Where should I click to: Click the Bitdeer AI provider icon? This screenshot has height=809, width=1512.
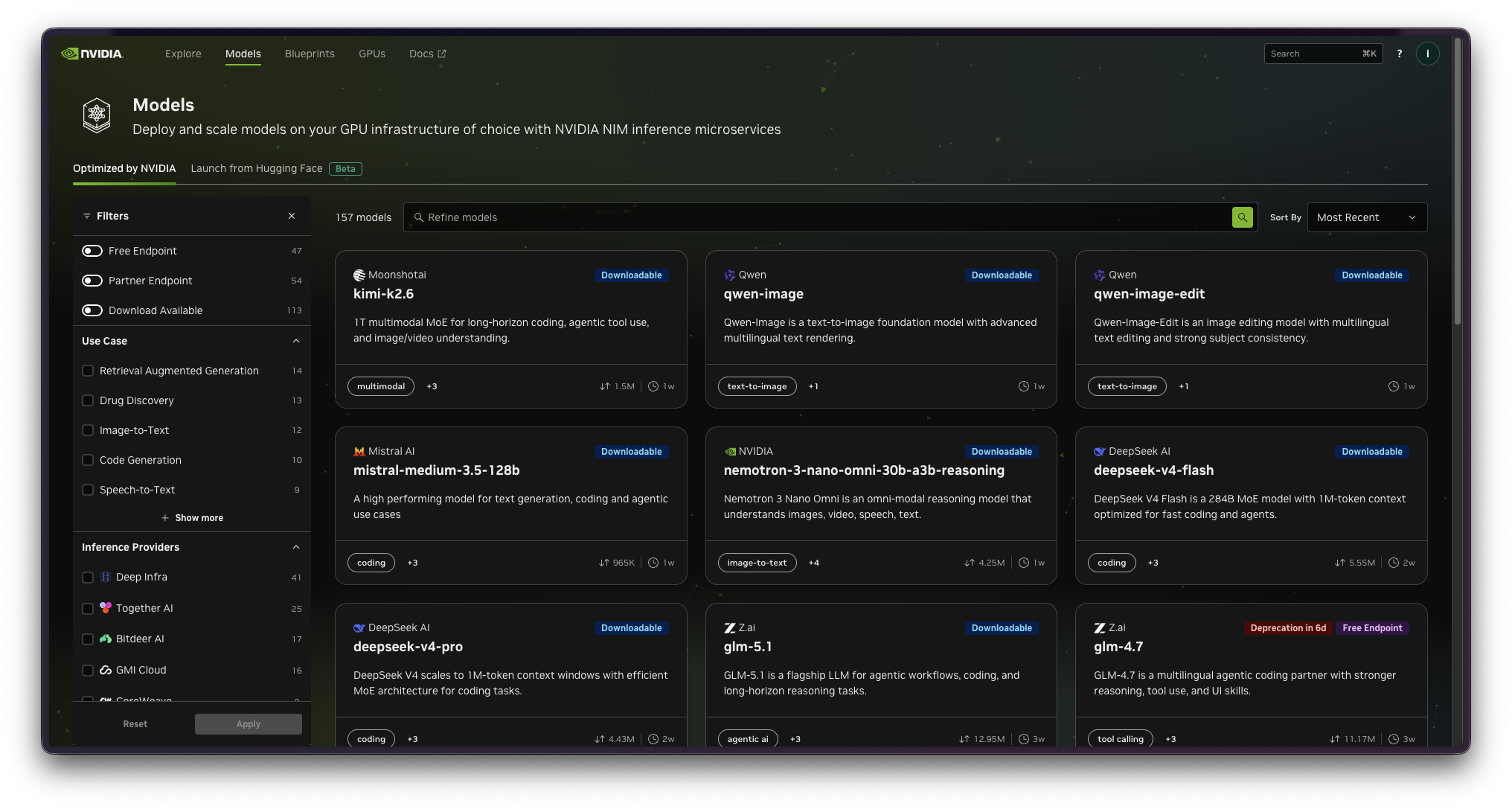tap(106, 639)
